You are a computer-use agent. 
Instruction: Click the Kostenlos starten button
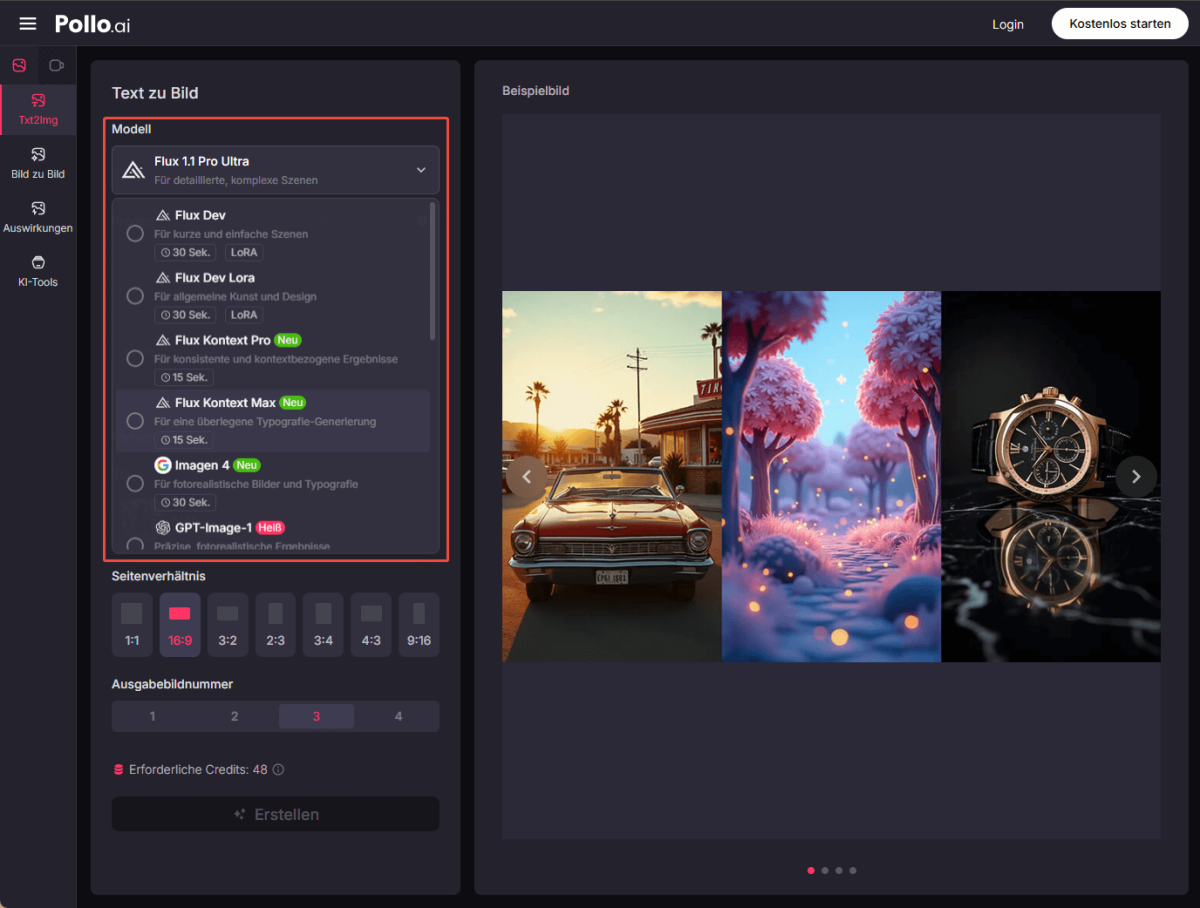[x=1119, y=23]
